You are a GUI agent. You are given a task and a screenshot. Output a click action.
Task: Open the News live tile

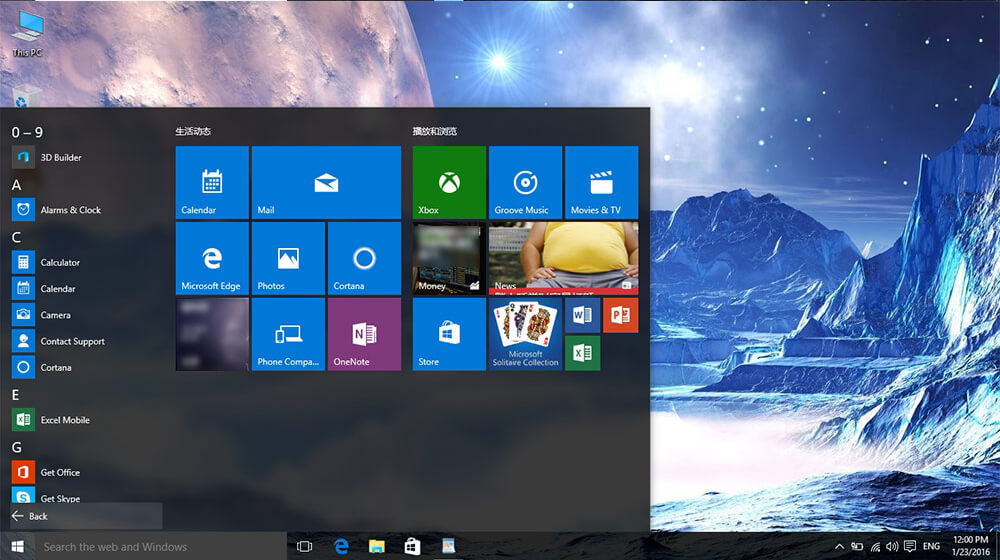pyautogui.click(x=563, y=258)
